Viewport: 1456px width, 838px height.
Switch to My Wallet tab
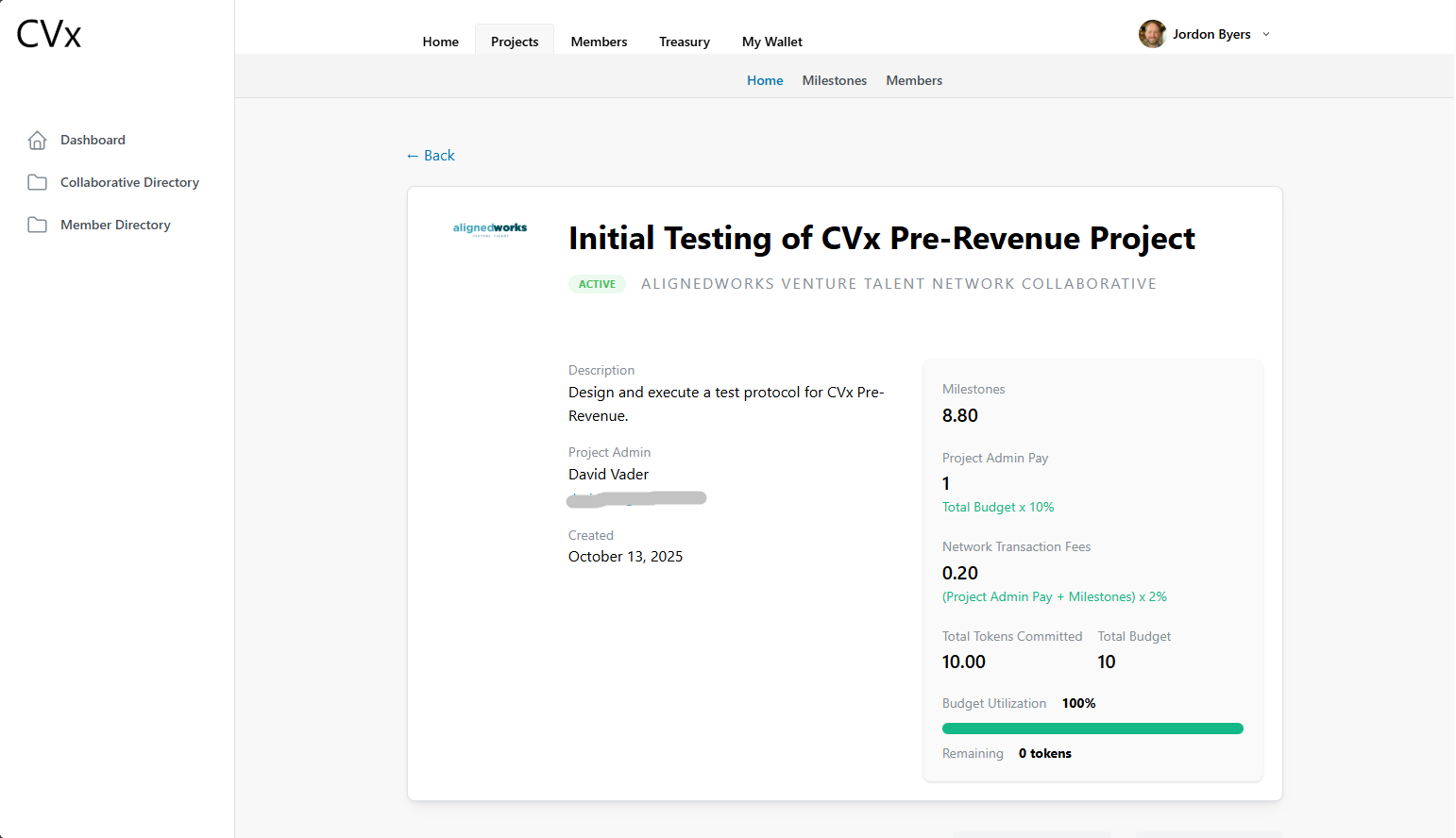click(771, 42)
